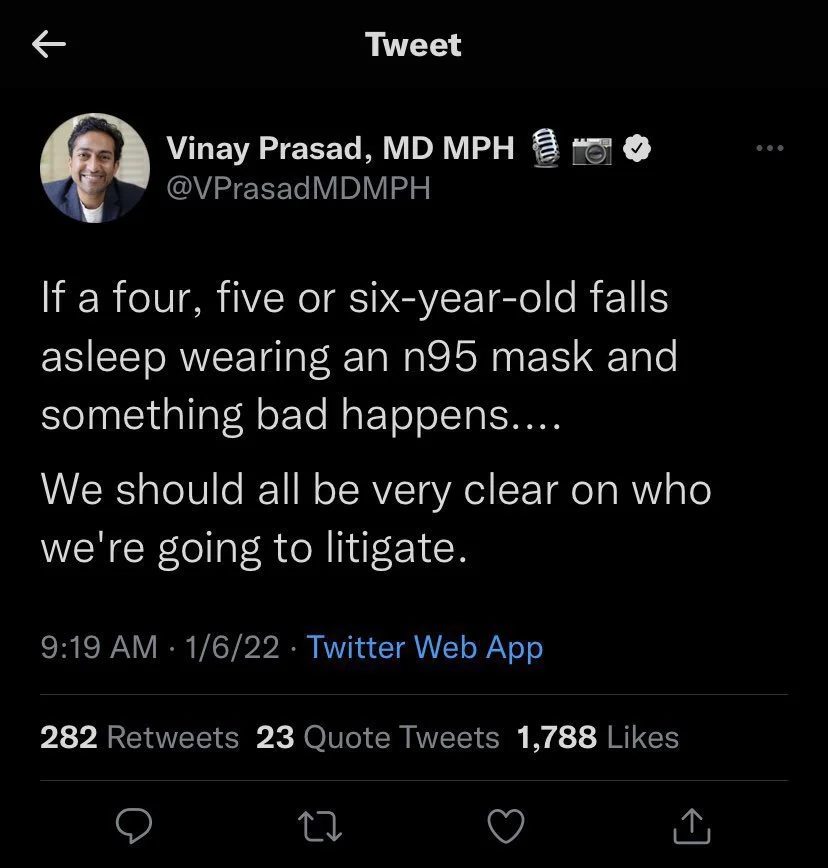Go back using the left arrow
This screenshot has width=828, height=868.
click(x=48, y=44)
